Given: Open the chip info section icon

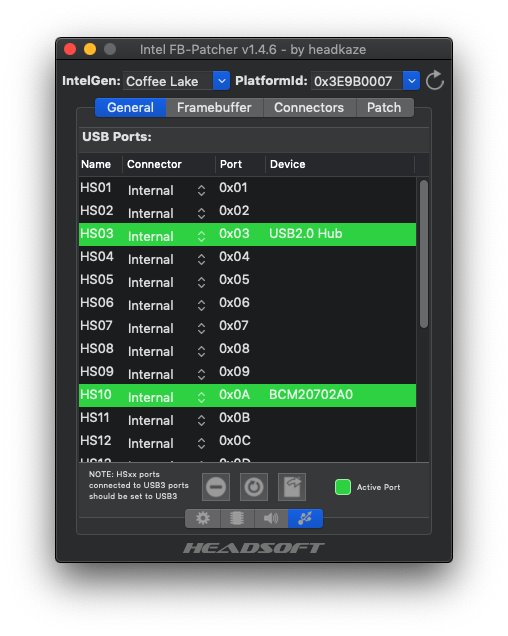Looking at the screenshot, I should (237, 518).
